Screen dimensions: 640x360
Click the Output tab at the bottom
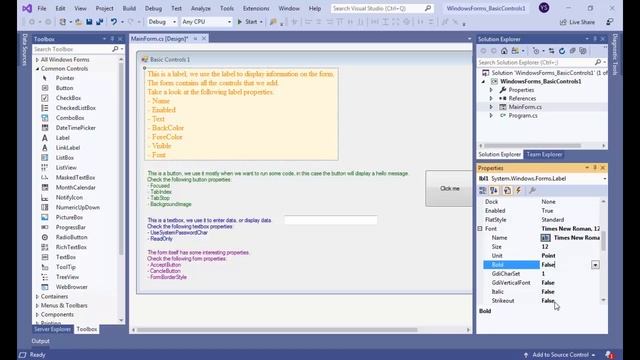[40, 341]
